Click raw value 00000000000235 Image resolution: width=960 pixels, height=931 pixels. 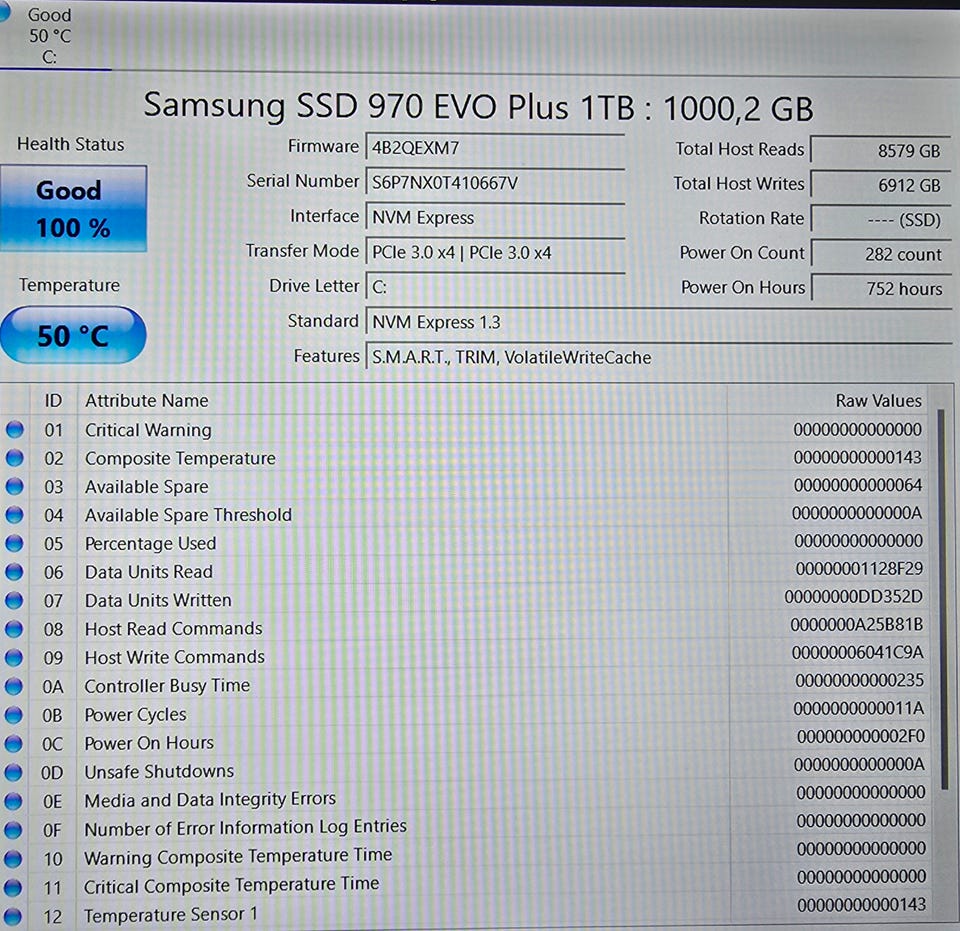860,681
